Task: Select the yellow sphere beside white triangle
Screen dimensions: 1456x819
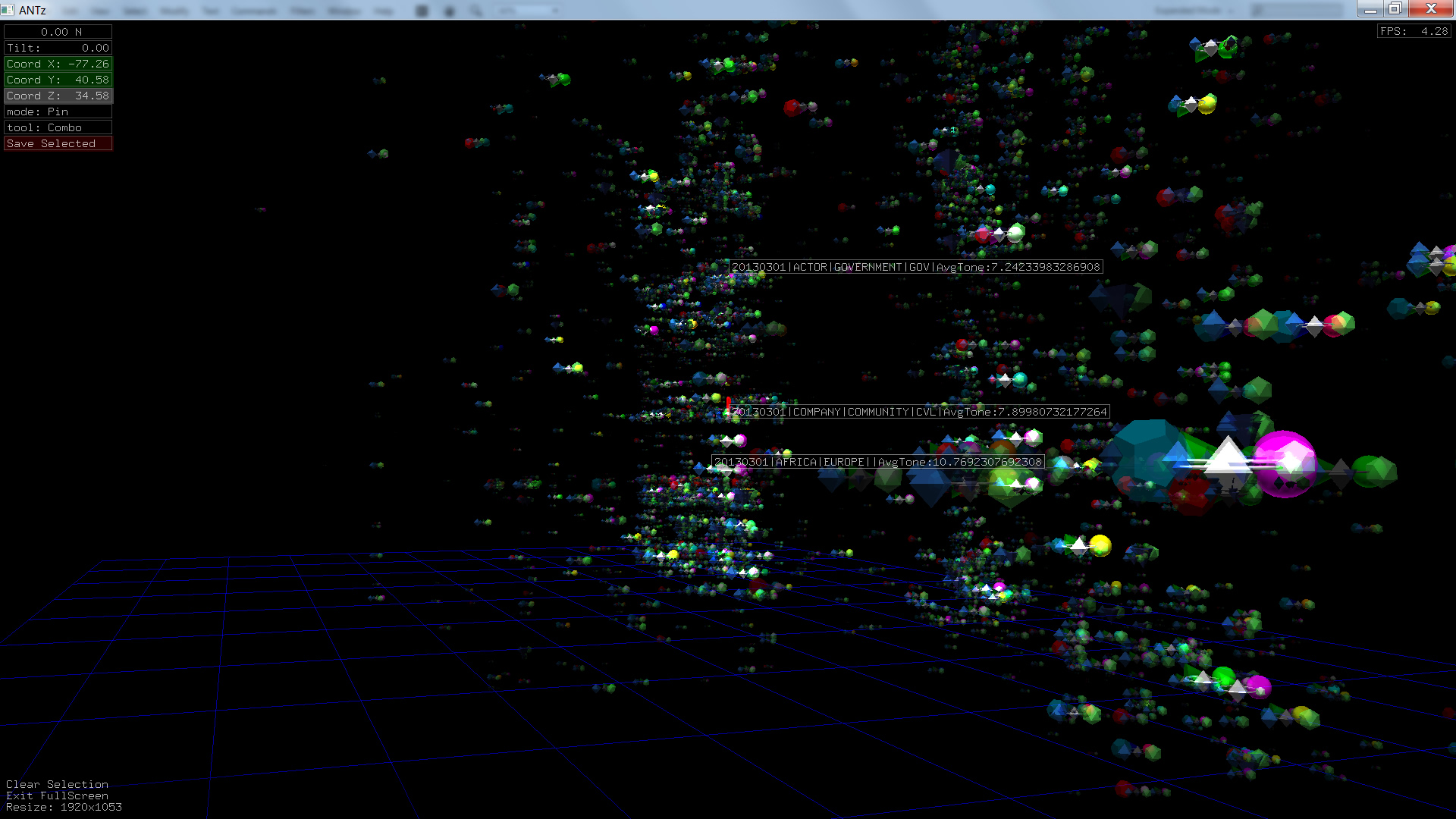Action: (1100, 544)
